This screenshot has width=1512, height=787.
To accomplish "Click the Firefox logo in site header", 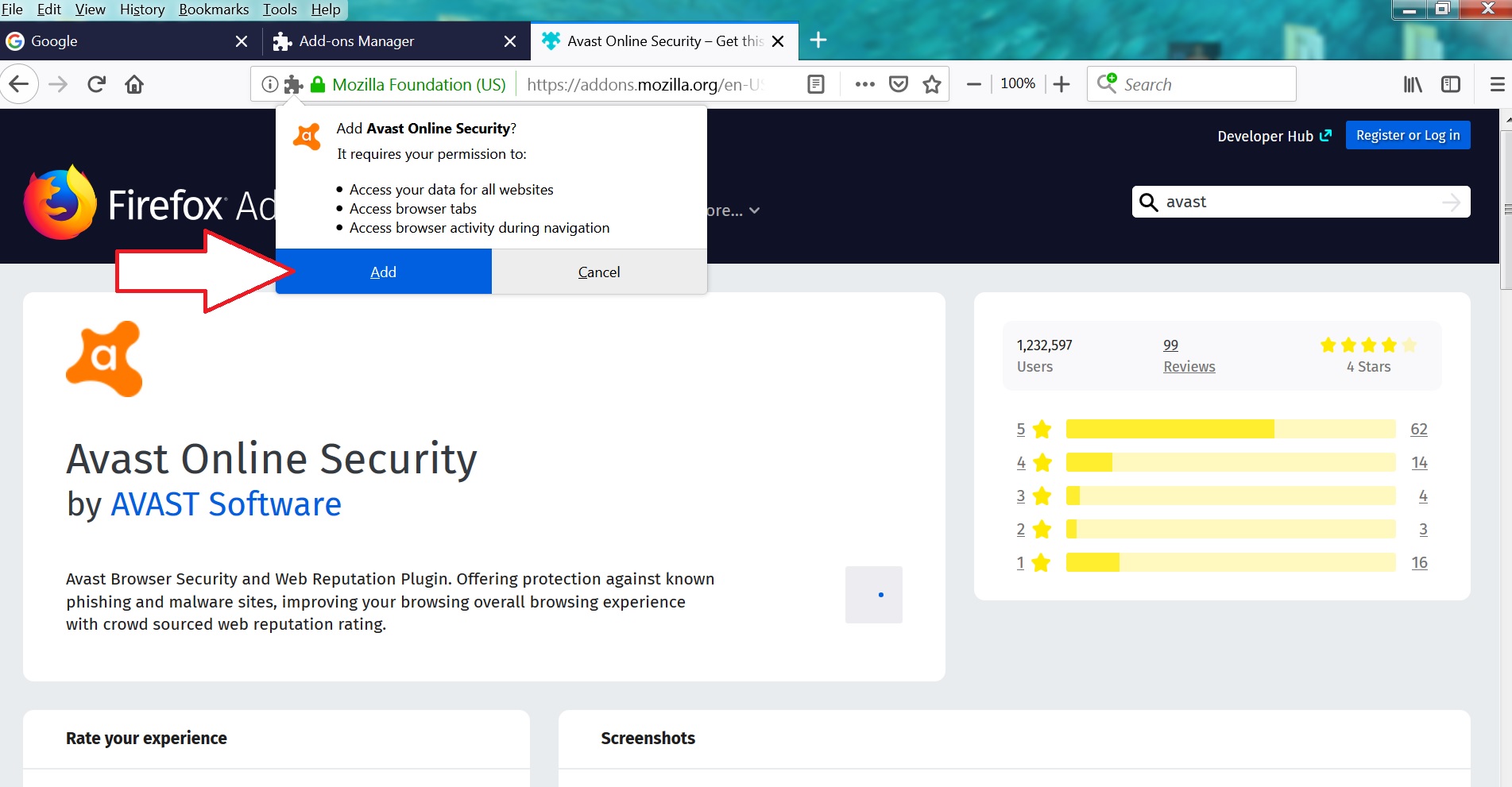I will click(60, 203).
